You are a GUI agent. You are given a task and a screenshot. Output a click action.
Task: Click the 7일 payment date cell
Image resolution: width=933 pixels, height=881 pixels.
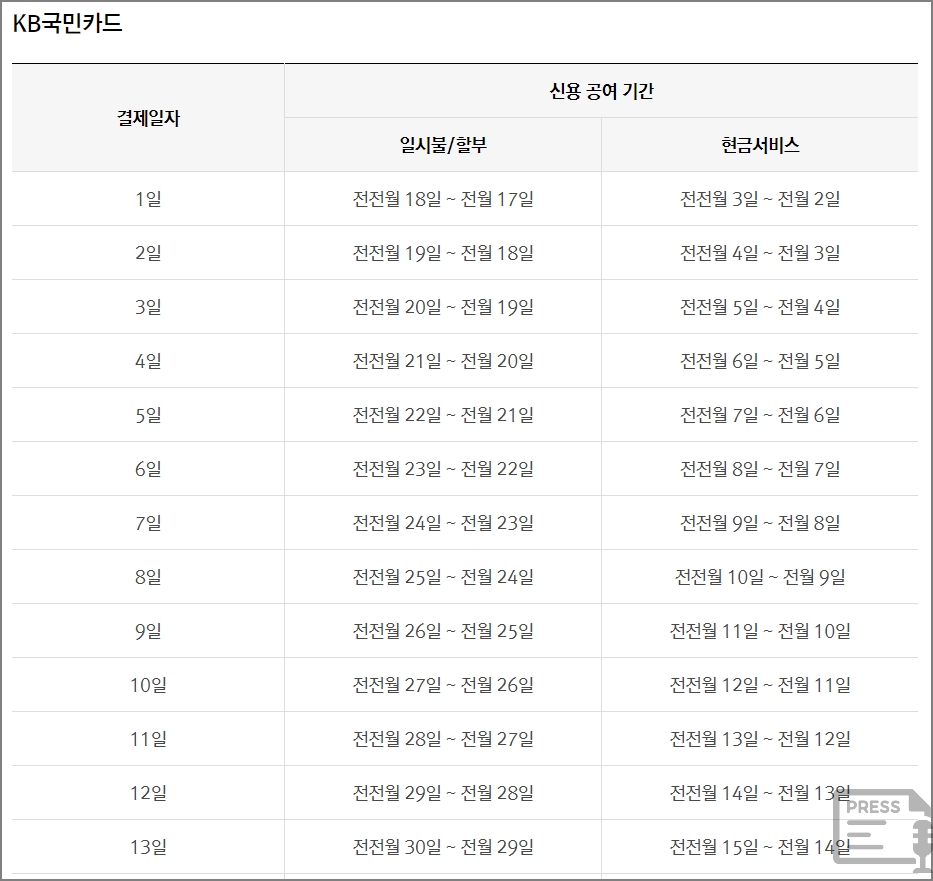pyautogui.click(x=148, y=523)
